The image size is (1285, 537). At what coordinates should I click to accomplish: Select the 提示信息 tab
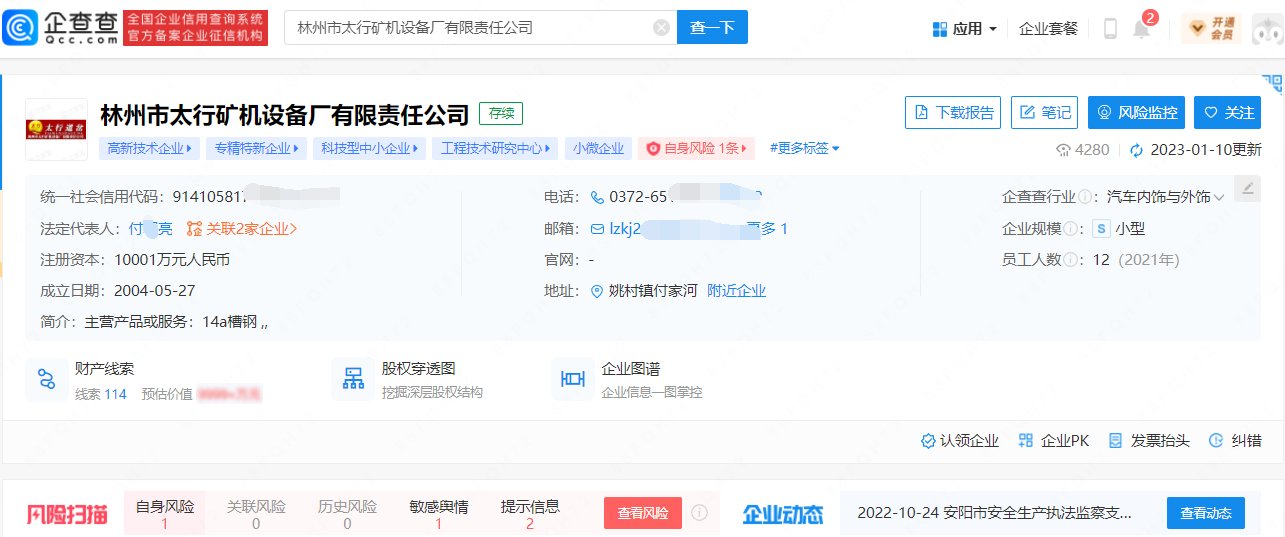[530, 514]
